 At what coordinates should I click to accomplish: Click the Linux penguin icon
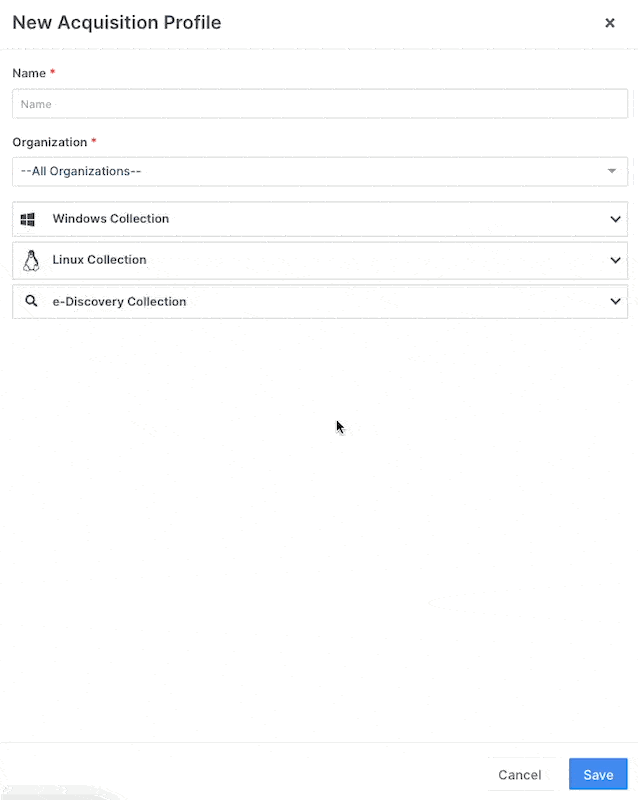pos(30,260)
